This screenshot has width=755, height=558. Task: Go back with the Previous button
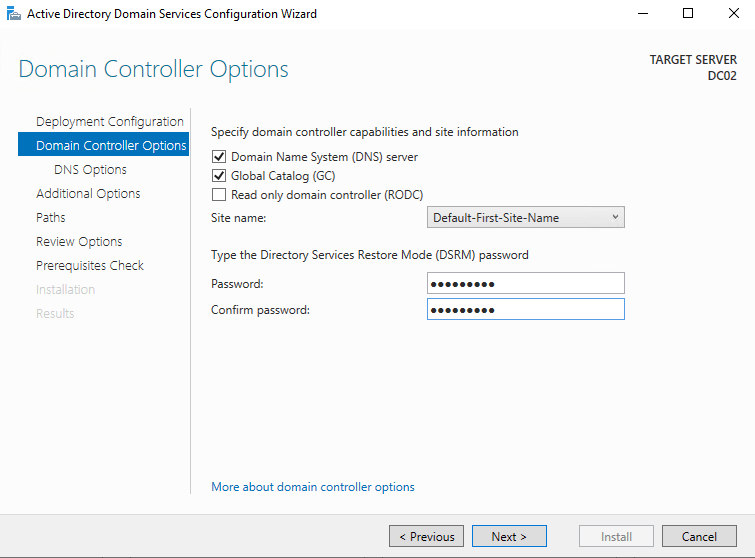coord(427,536)
